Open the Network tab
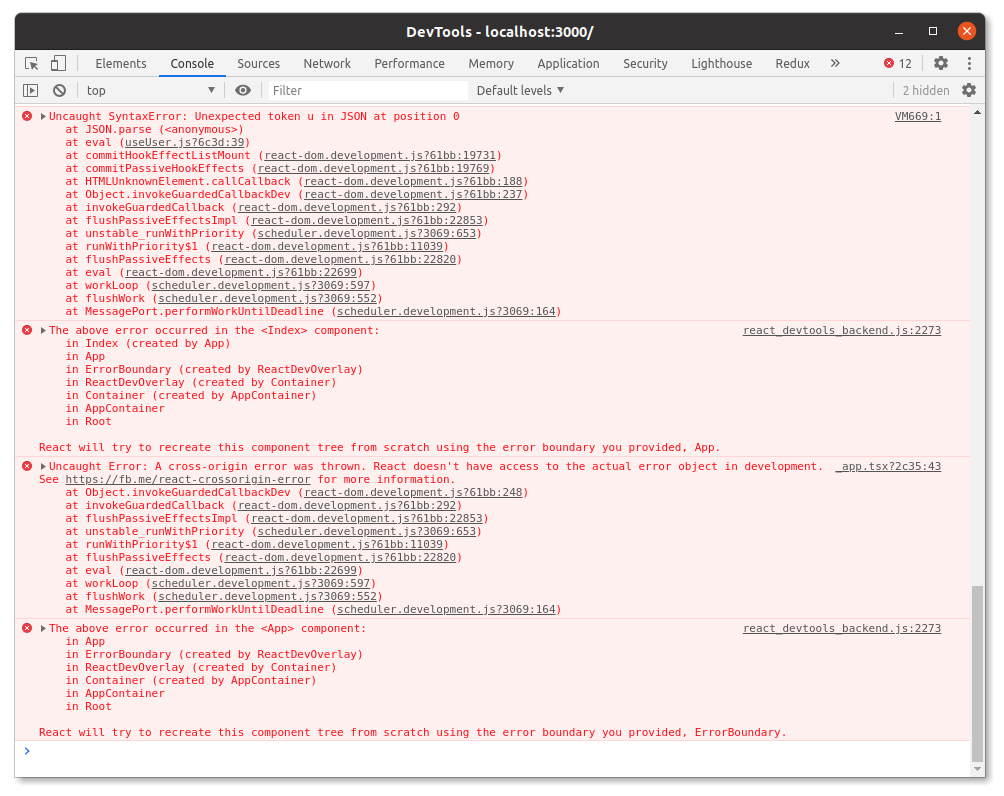The height and width of the screenshot is (796, 1004). tap(327, 63)
